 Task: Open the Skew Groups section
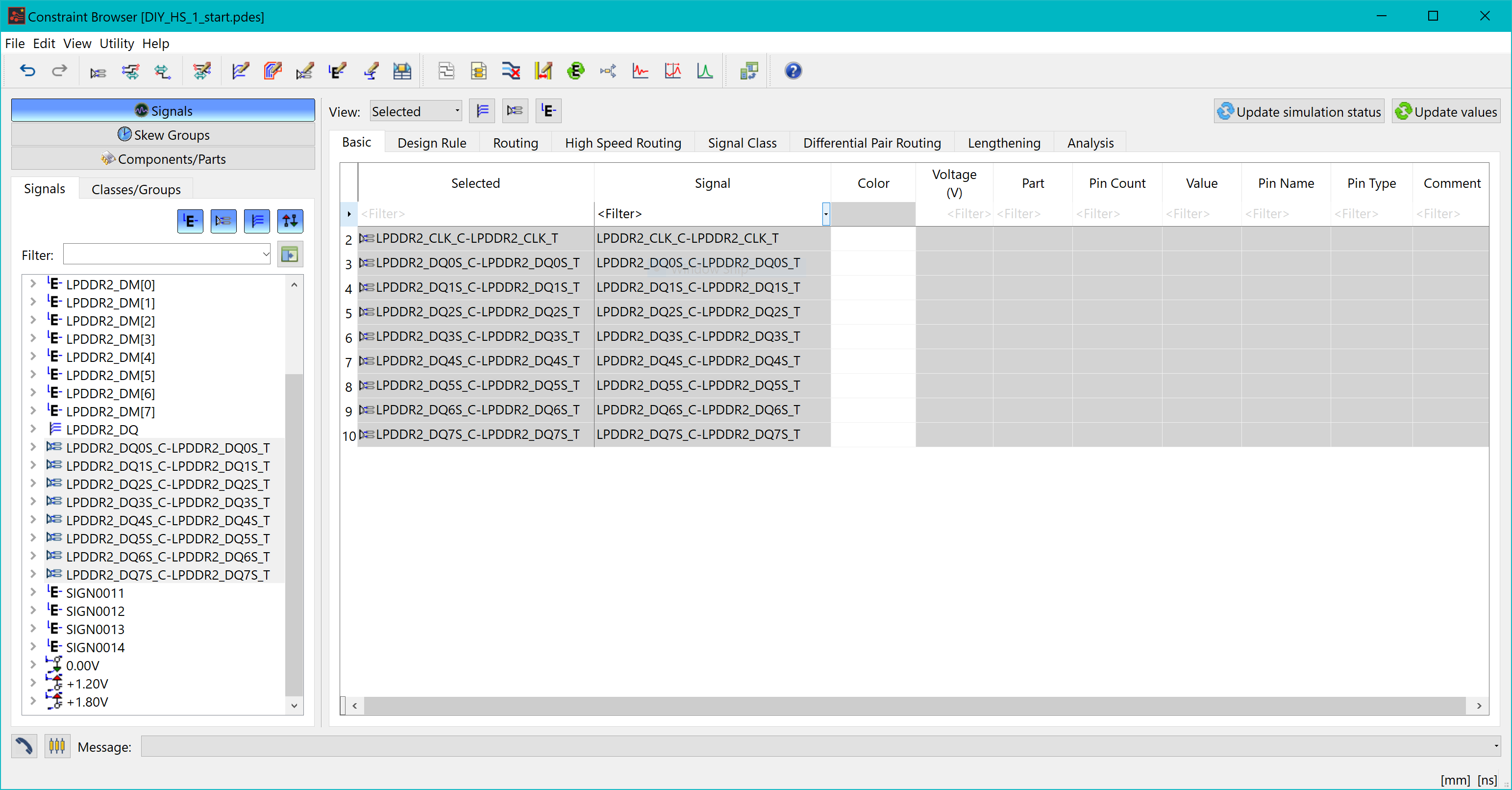click(163, 134)
